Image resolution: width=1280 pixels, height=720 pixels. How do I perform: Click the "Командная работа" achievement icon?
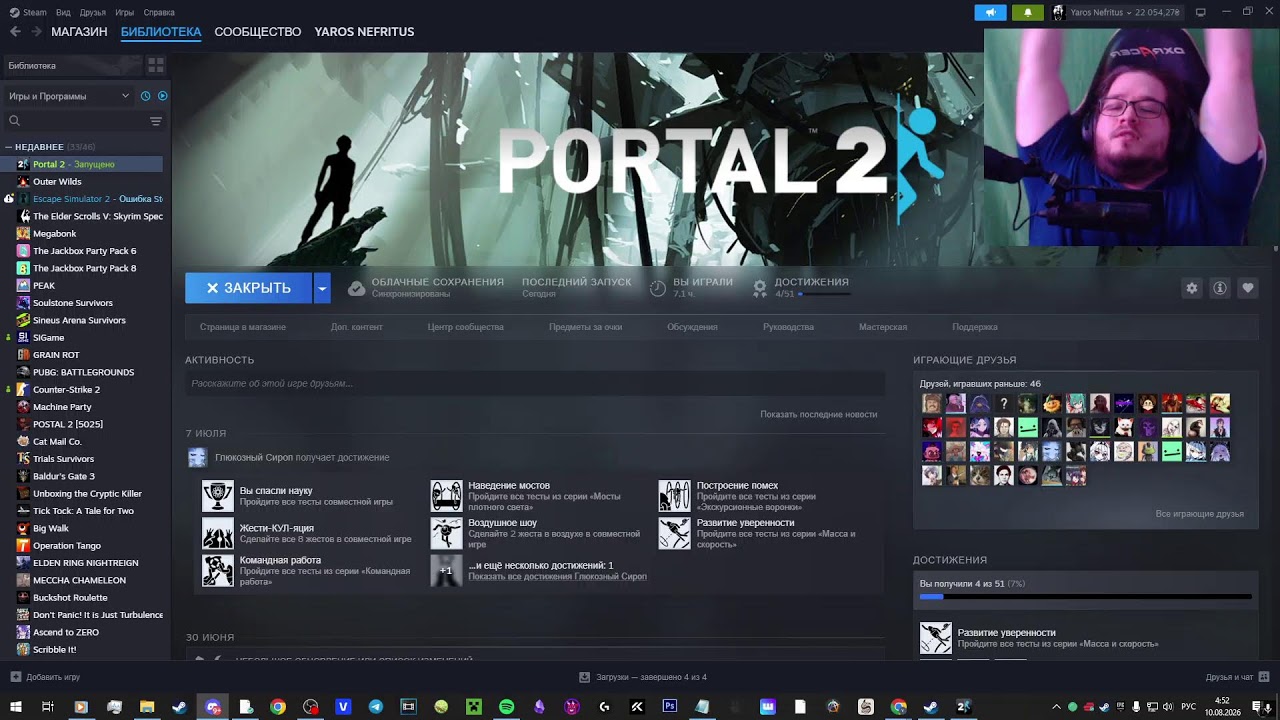[218, 570]
